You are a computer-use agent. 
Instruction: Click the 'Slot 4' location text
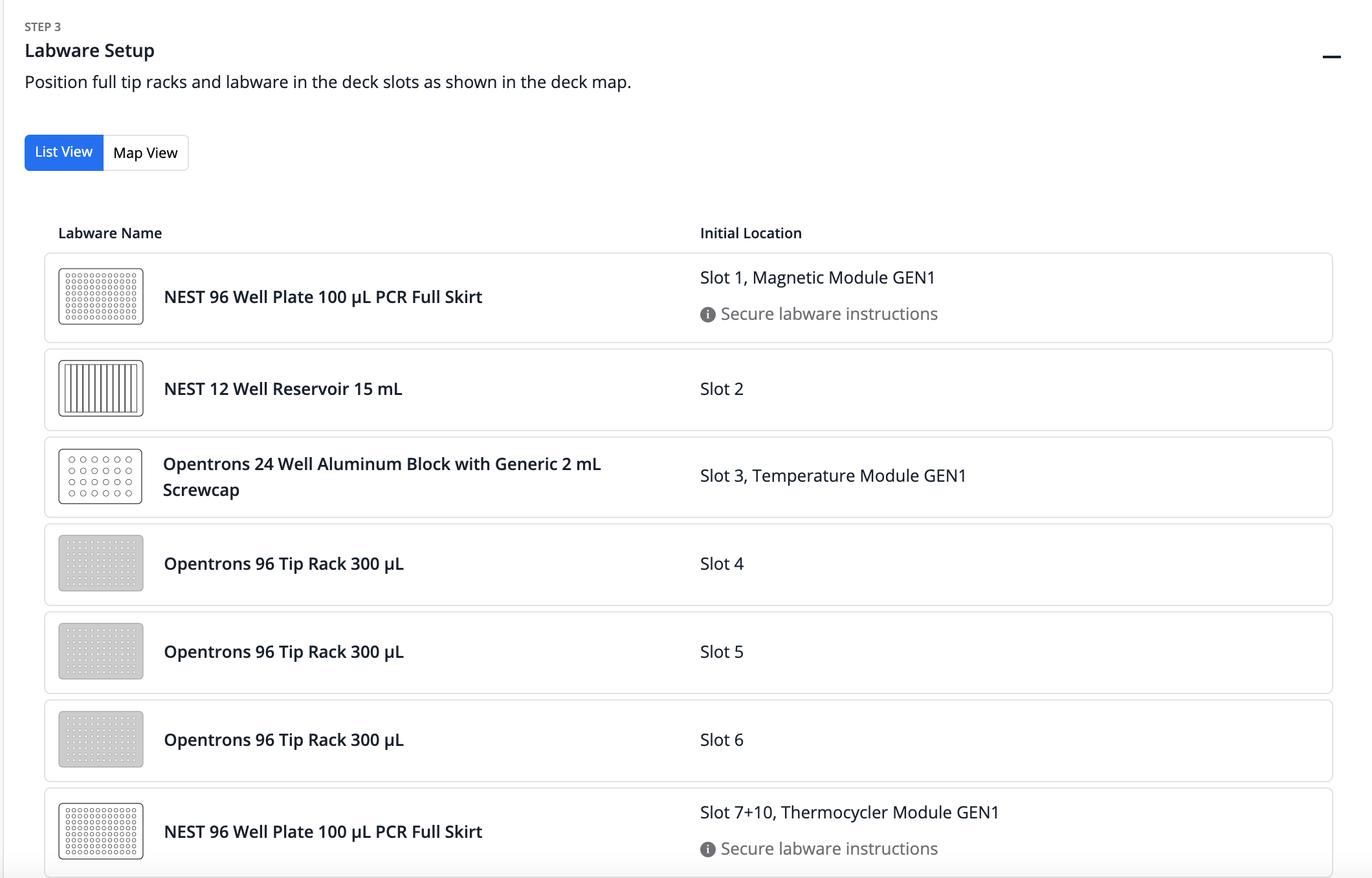[x=722, y=564]
